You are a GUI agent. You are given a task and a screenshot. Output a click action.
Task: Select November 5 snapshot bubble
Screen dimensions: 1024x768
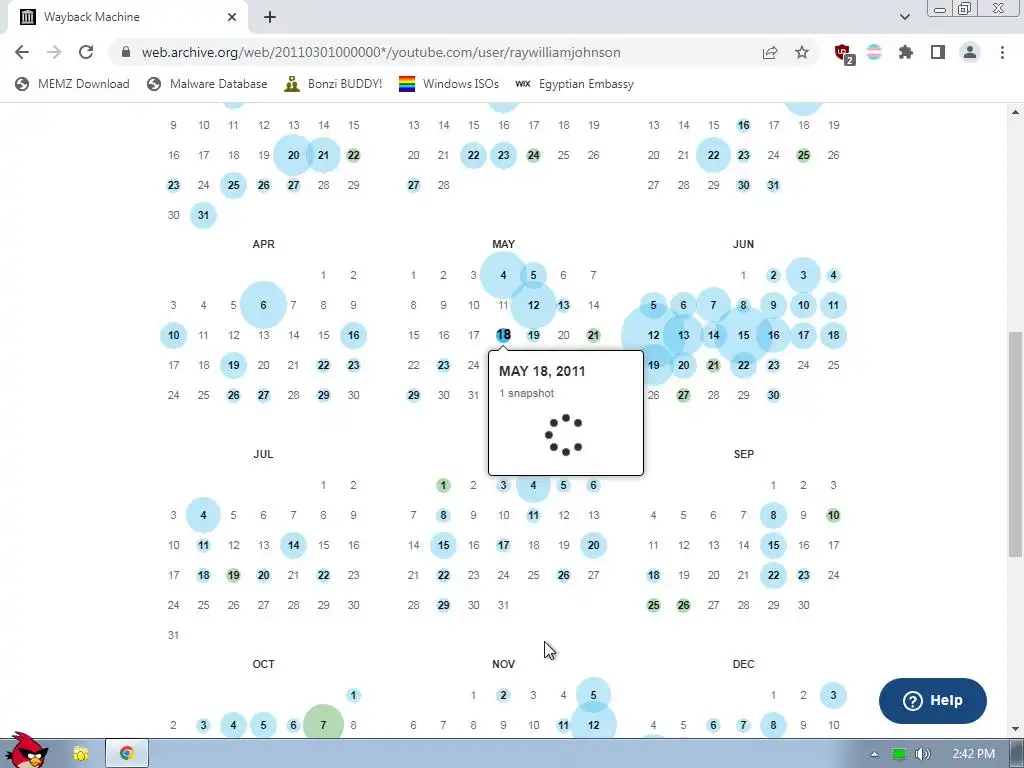pyautogui.click(x=593, y=695)
